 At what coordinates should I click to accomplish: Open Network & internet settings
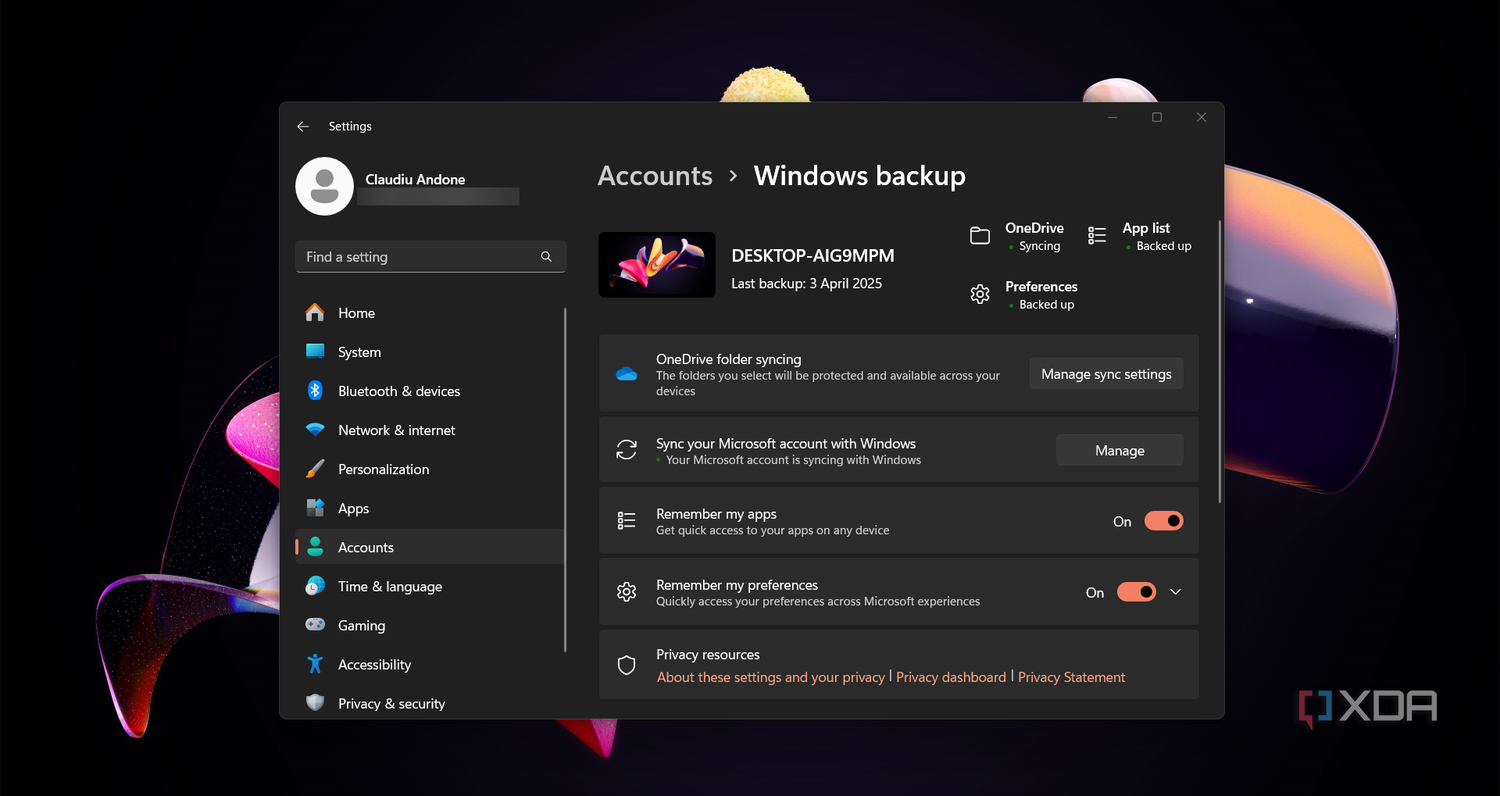430,430
